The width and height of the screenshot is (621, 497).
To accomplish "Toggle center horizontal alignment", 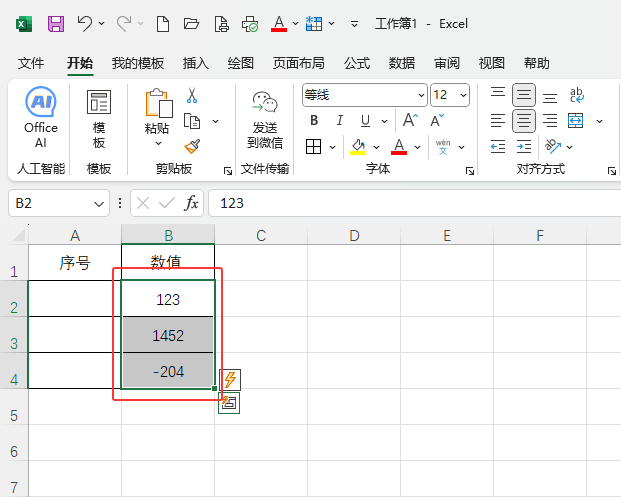I will coord(524,121).
